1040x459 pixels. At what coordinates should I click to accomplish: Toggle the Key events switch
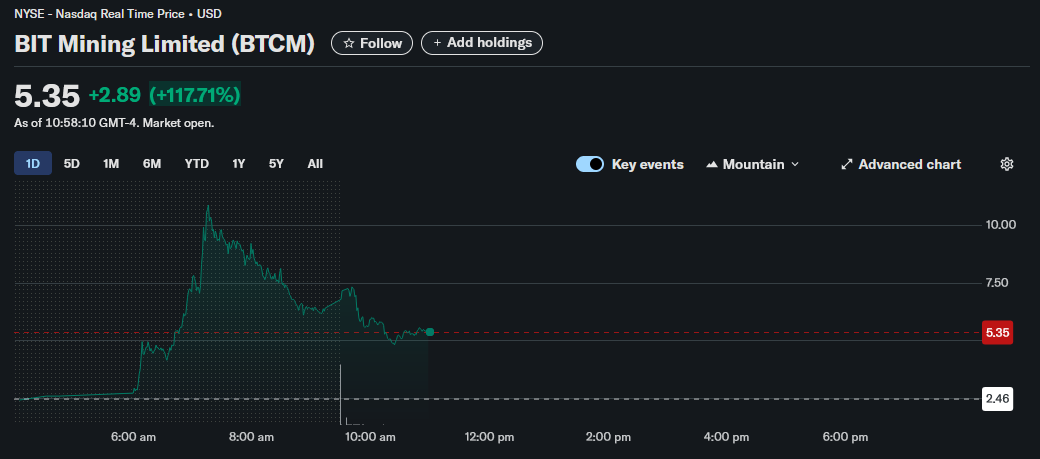(x=590, y=164)
